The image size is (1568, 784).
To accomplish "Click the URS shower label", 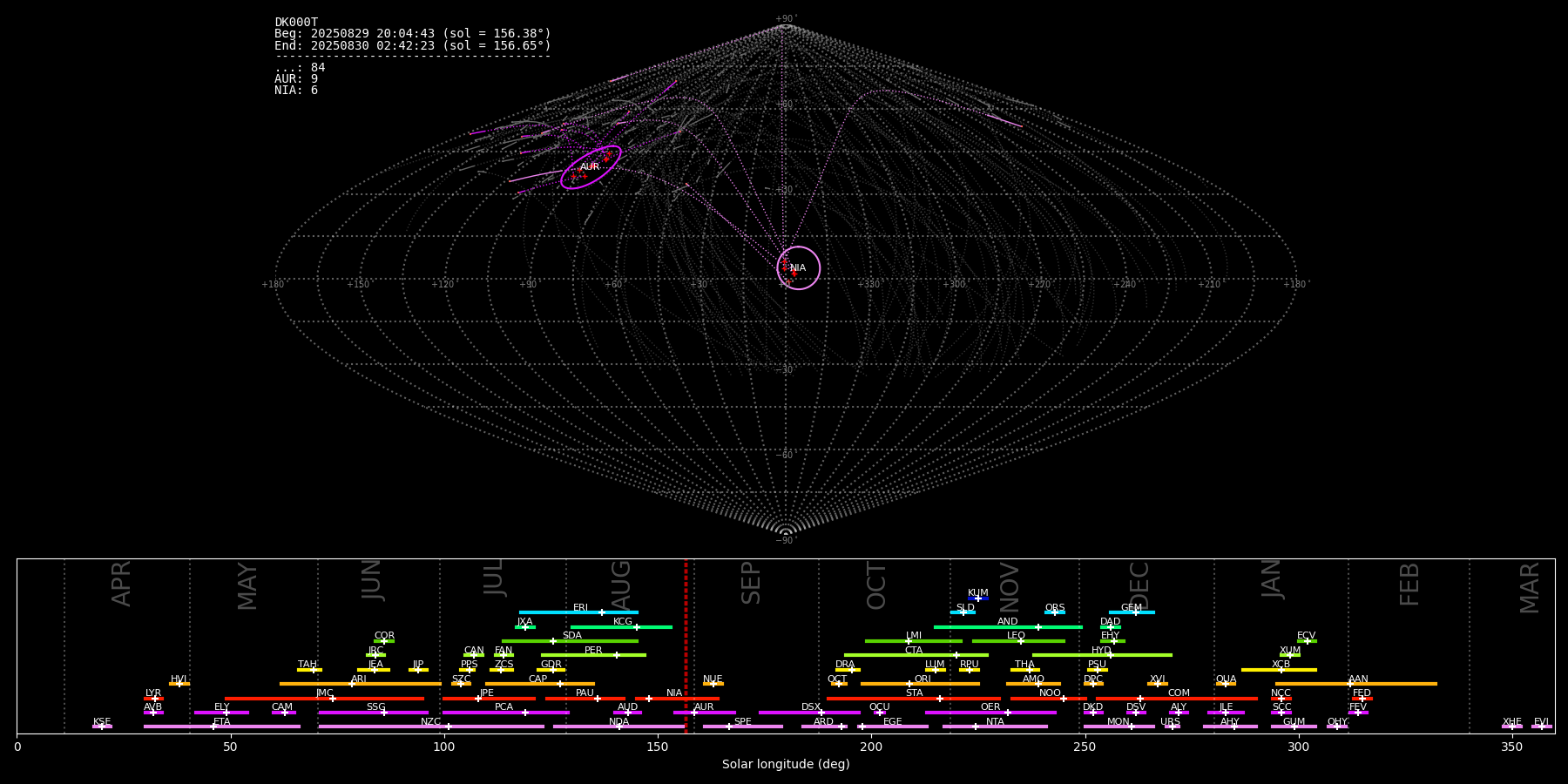I will coord(1170,722).
